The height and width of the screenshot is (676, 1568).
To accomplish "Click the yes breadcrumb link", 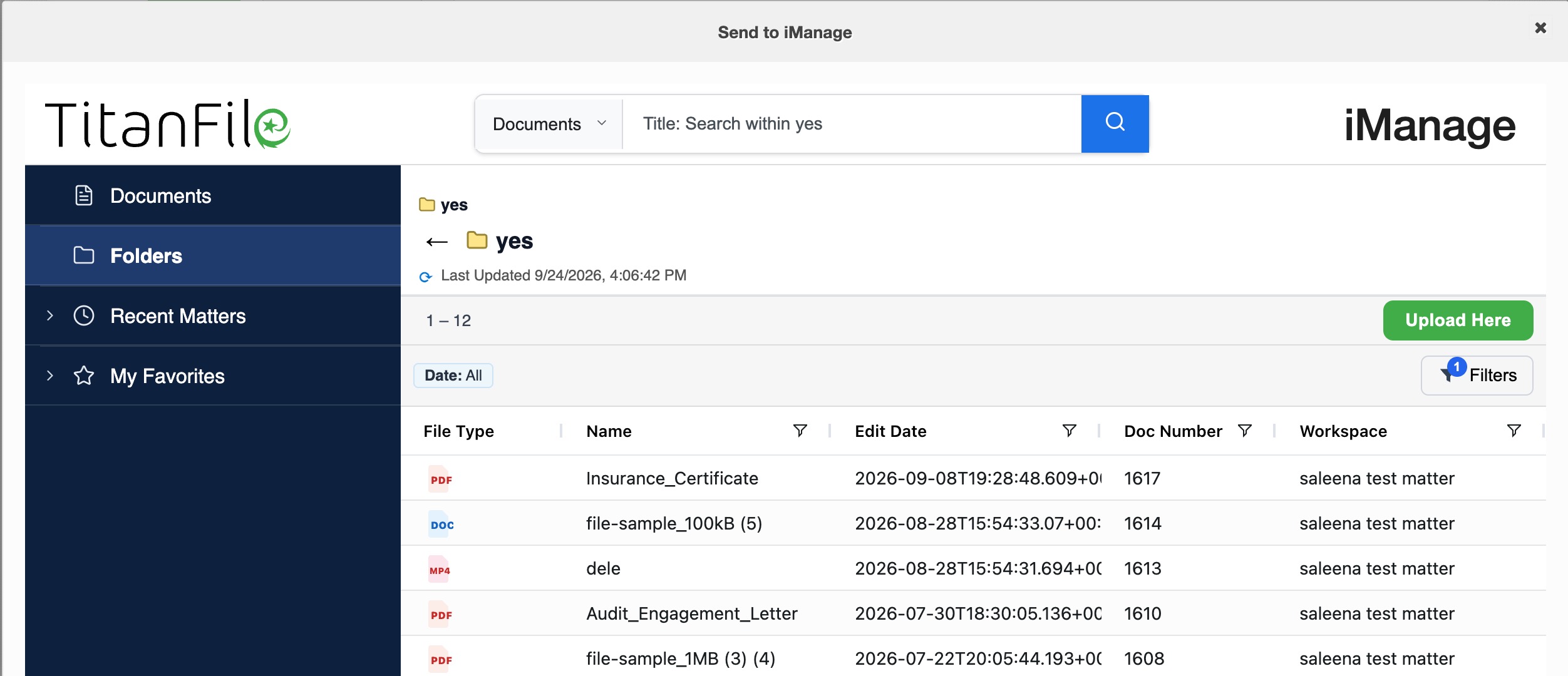I will coord(454,205).
